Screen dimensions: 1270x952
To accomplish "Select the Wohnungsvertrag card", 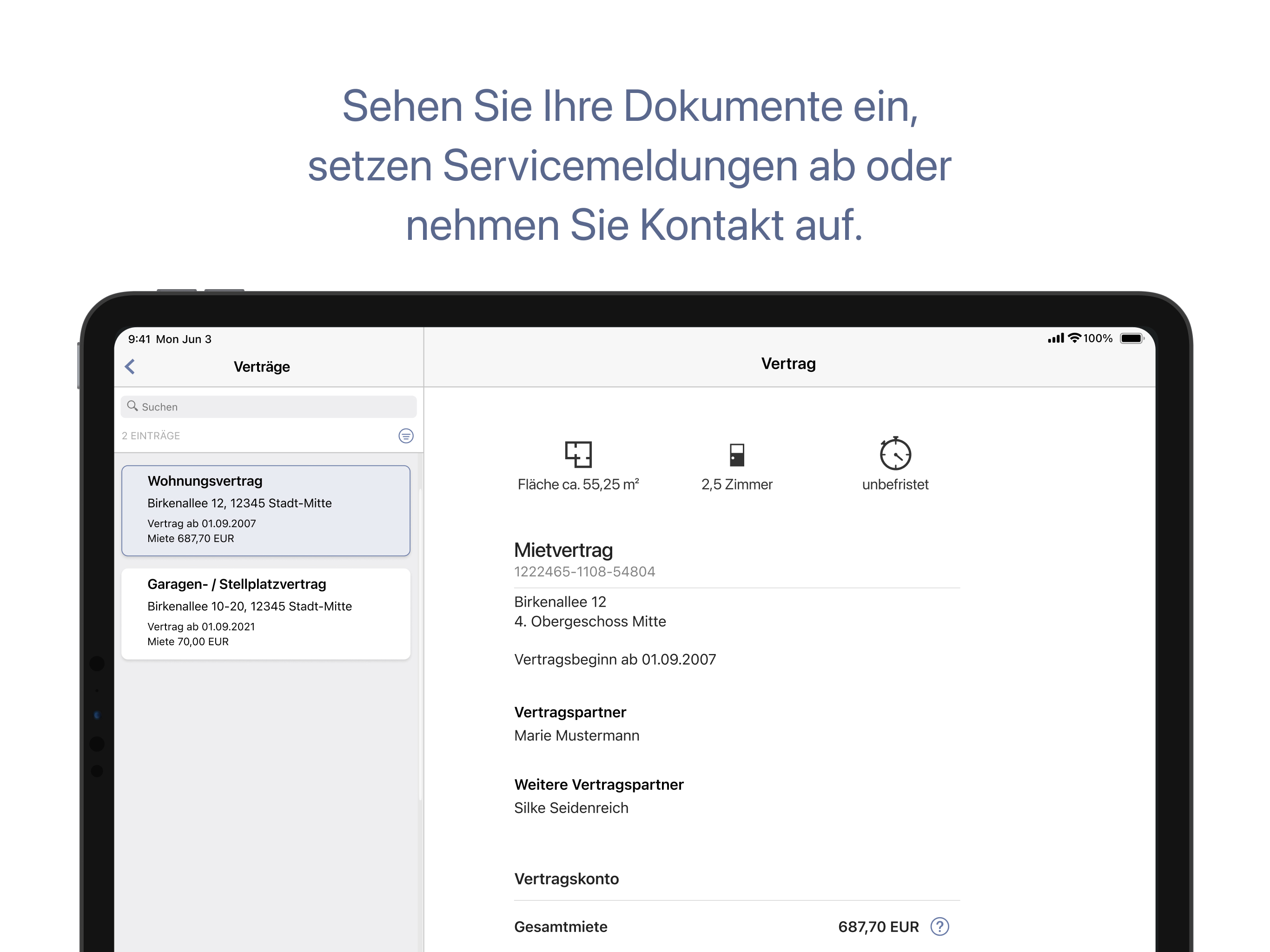I will (266, 510).
